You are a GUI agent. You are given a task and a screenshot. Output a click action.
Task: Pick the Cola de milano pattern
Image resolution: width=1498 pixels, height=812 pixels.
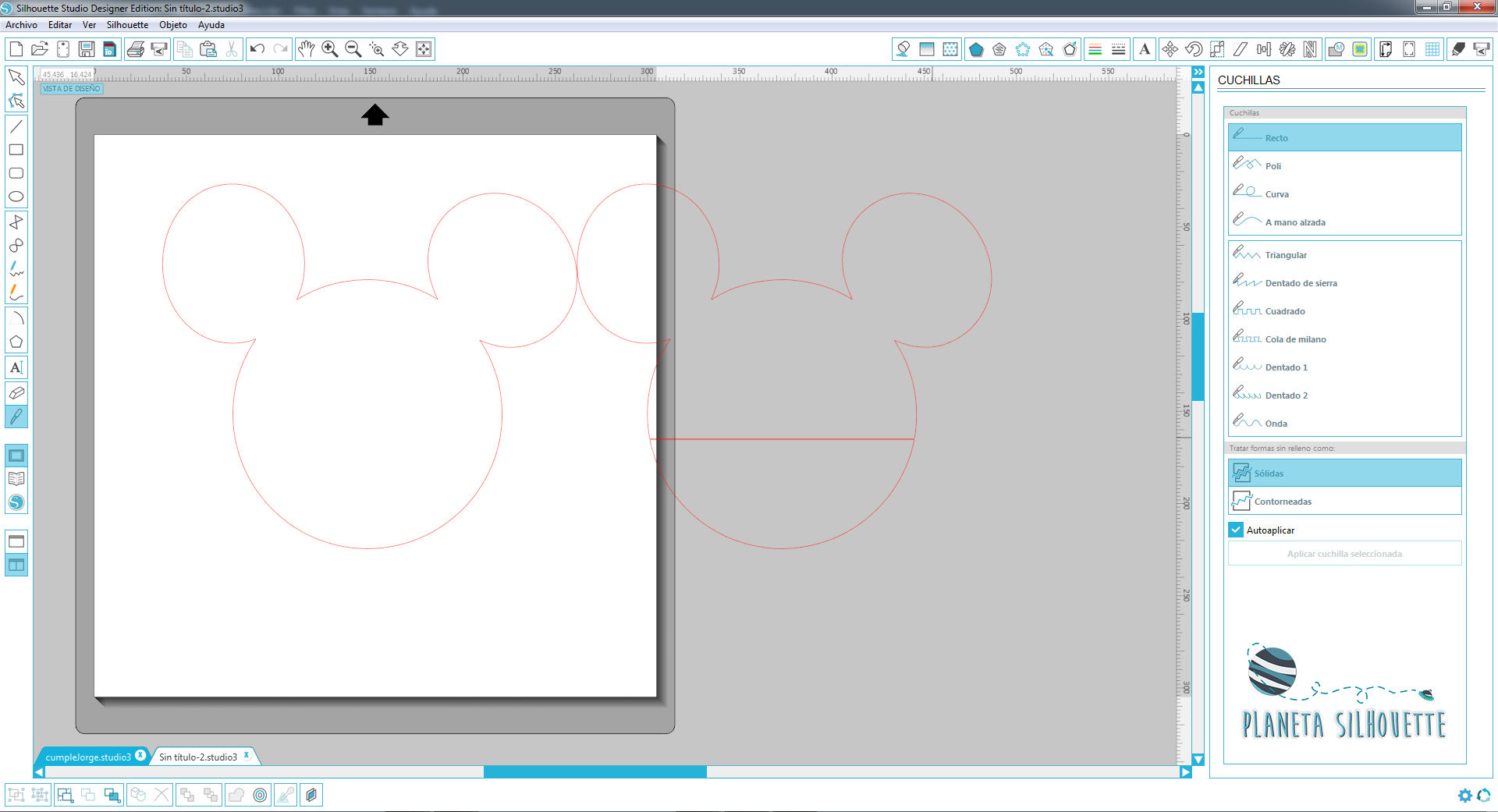[x=1345, y=339]
